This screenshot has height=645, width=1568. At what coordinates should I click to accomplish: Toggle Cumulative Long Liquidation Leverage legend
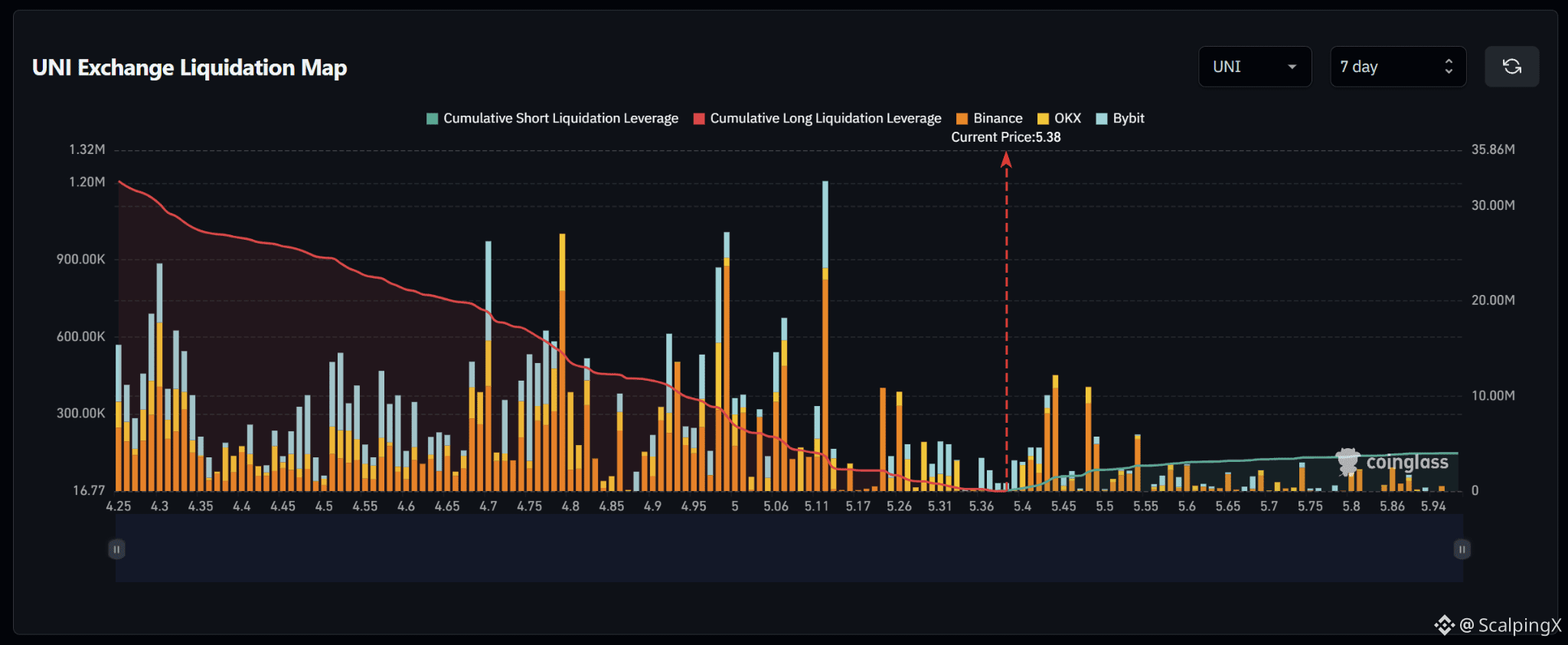[x=817, y=118]
